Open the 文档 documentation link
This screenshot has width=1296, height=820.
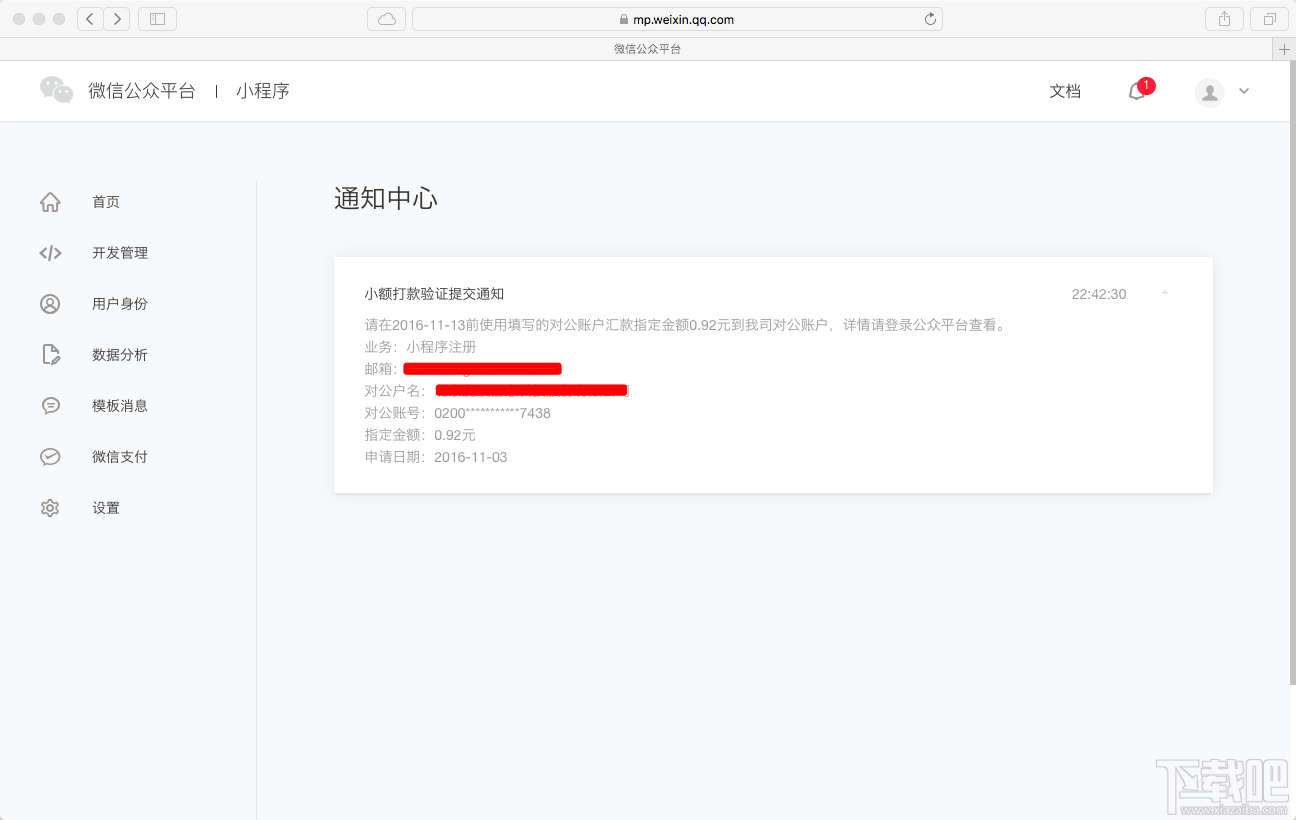[1065, 91]
